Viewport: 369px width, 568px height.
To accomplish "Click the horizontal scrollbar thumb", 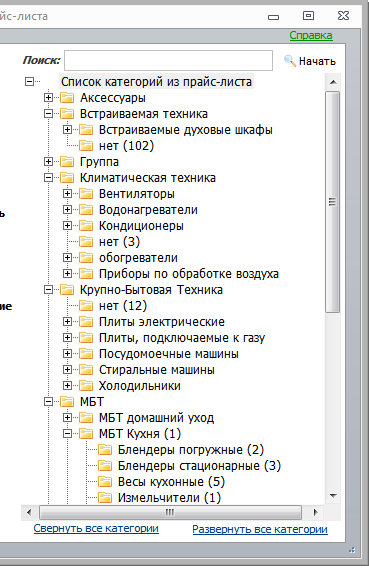I will click(170, 513).
